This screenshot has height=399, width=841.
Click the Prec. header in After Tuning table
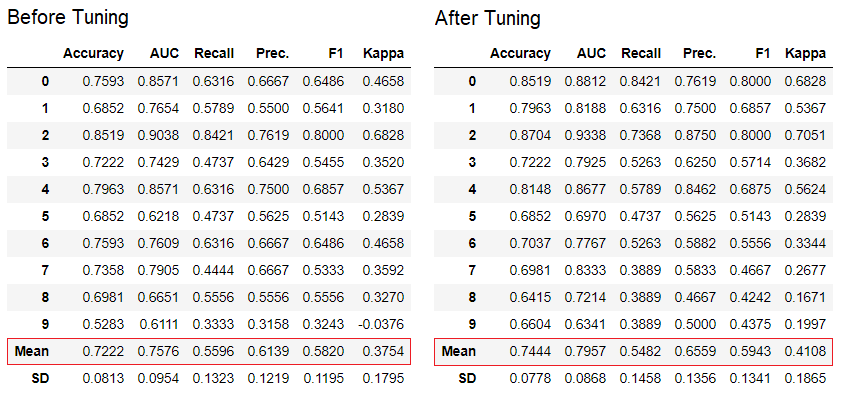(699, 54)
